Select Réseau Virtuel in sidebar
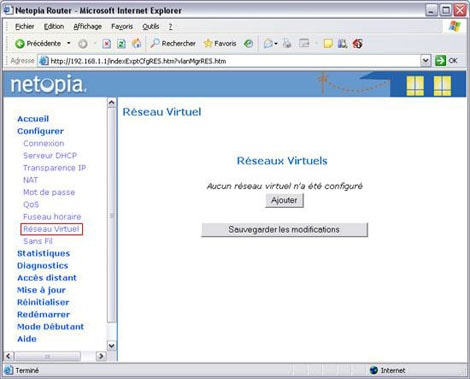This screenshot has height=379, width=470. (x=51, y=229)
